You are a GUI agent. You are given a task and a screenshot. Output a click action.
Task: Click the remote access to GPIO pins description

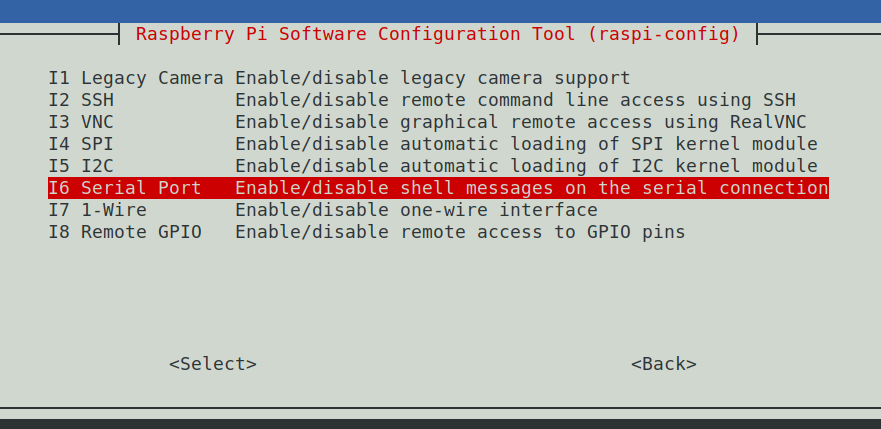(460, 232)
